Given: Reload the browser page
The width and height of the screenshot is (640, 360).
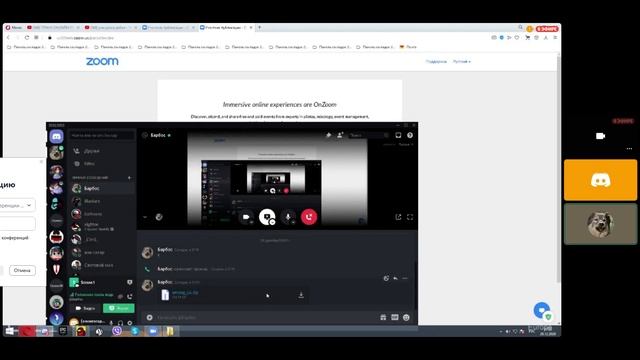Looking at the screenshot, I should click(x=27, y=38).
